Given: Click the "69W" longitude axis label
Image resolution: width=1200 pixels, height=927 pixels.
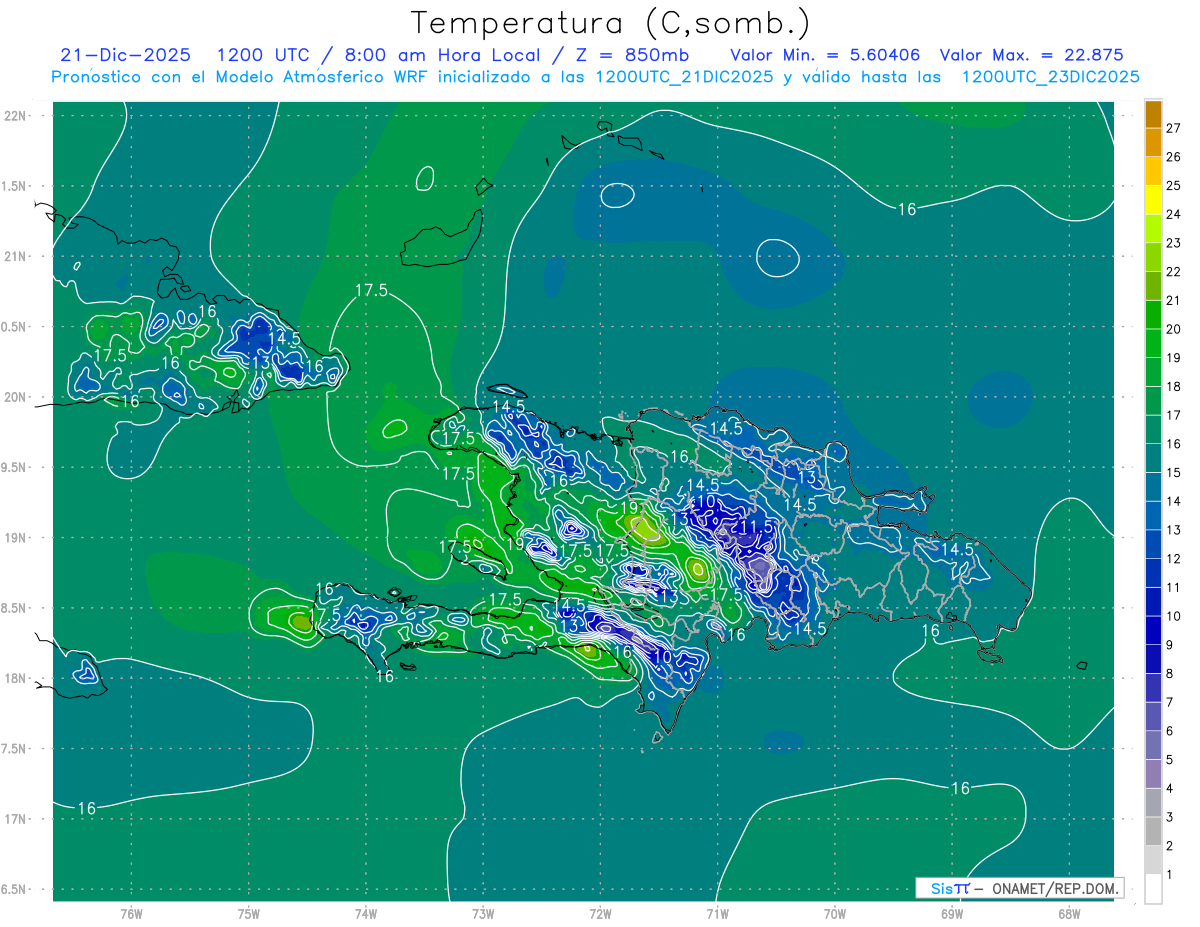Looking at the screenshot, I should click(951, 913).
